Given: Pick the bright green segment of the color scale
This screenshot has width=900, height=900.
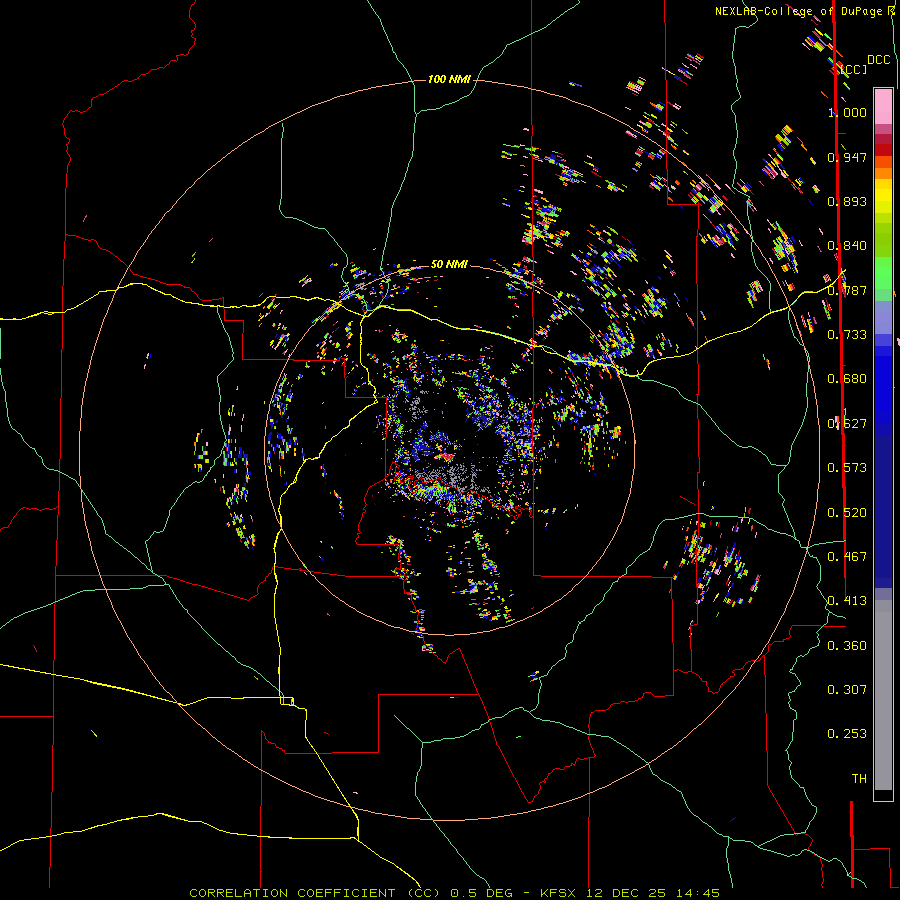Looking at the screenshot, I should click(x=883, y=273).
